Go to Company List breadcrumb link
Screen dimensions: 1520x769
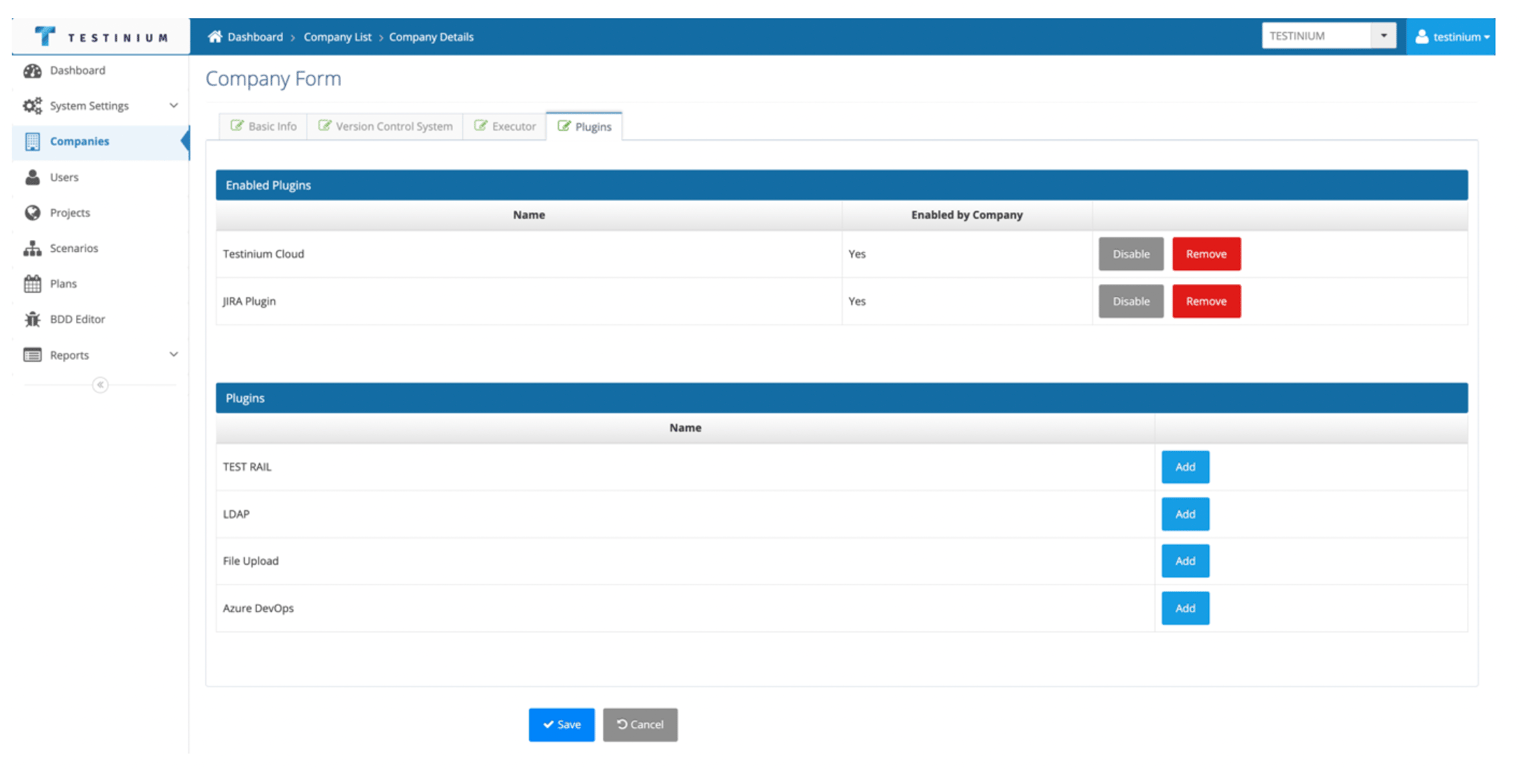click(x=337, y=37)
